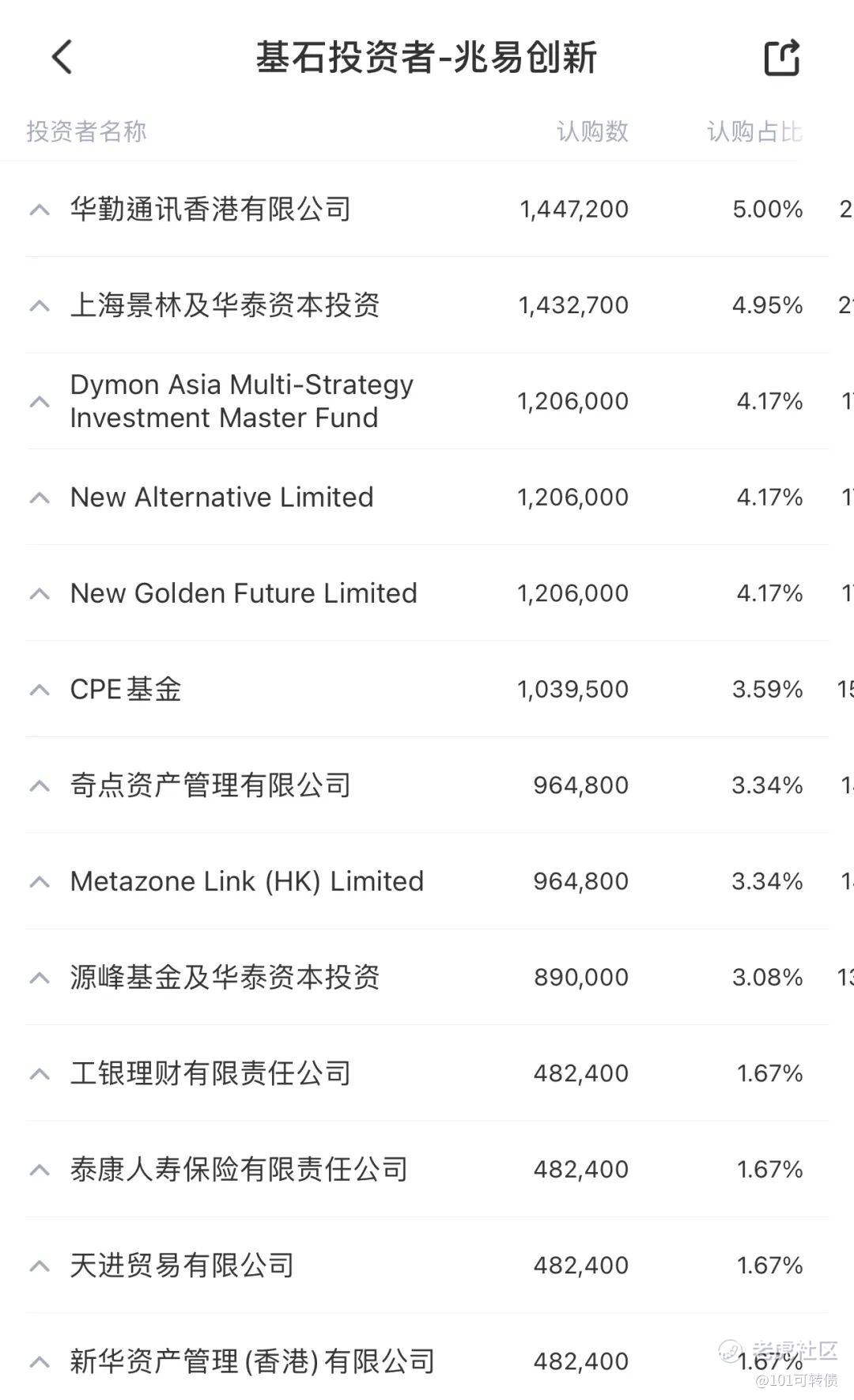Toggle chevron next to Dymon Asia Multi-Strategy fund

tap(40, 402)
